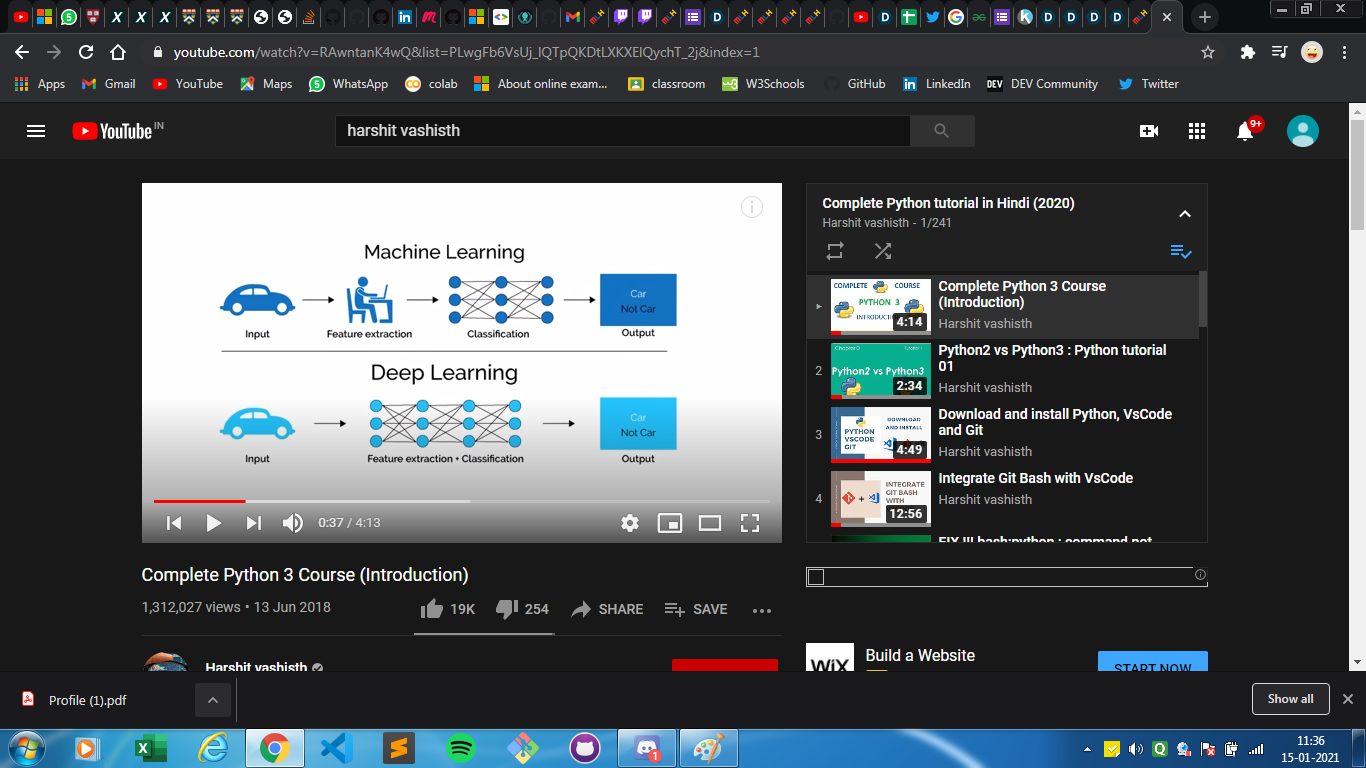Enter full screen mode
The width and height of the screenshot is (1366, 768).
point(750,522)
